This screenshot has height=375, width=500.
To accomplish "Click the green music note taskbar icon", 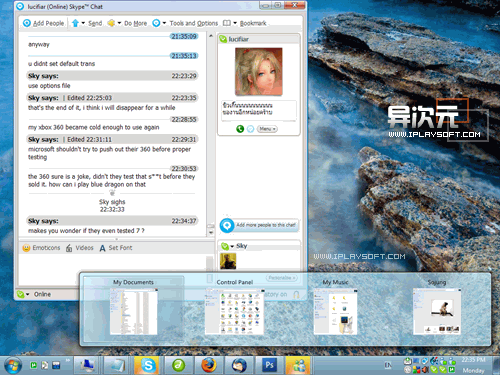I will pyautogui.click(x=178, y=366).
